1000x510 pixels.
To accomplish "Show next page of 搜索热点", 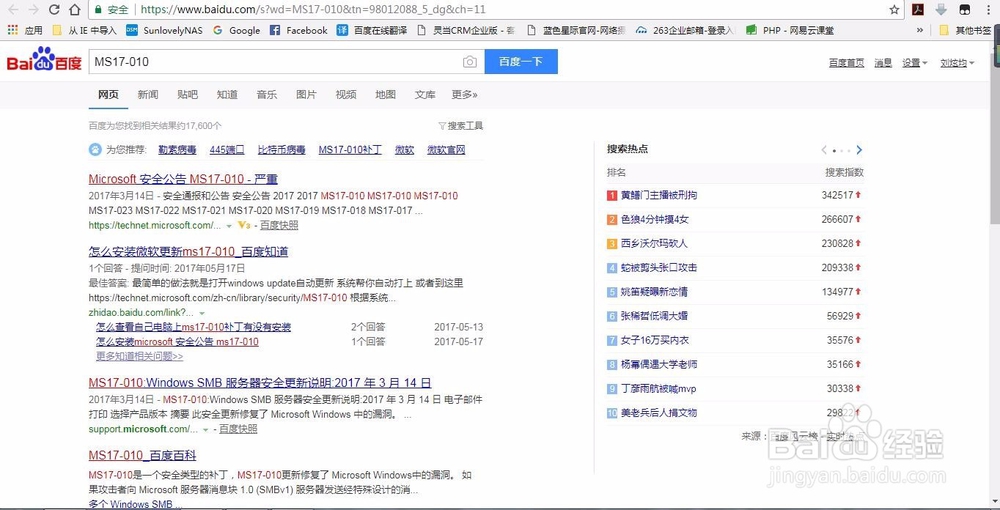I will pos(859,150).
